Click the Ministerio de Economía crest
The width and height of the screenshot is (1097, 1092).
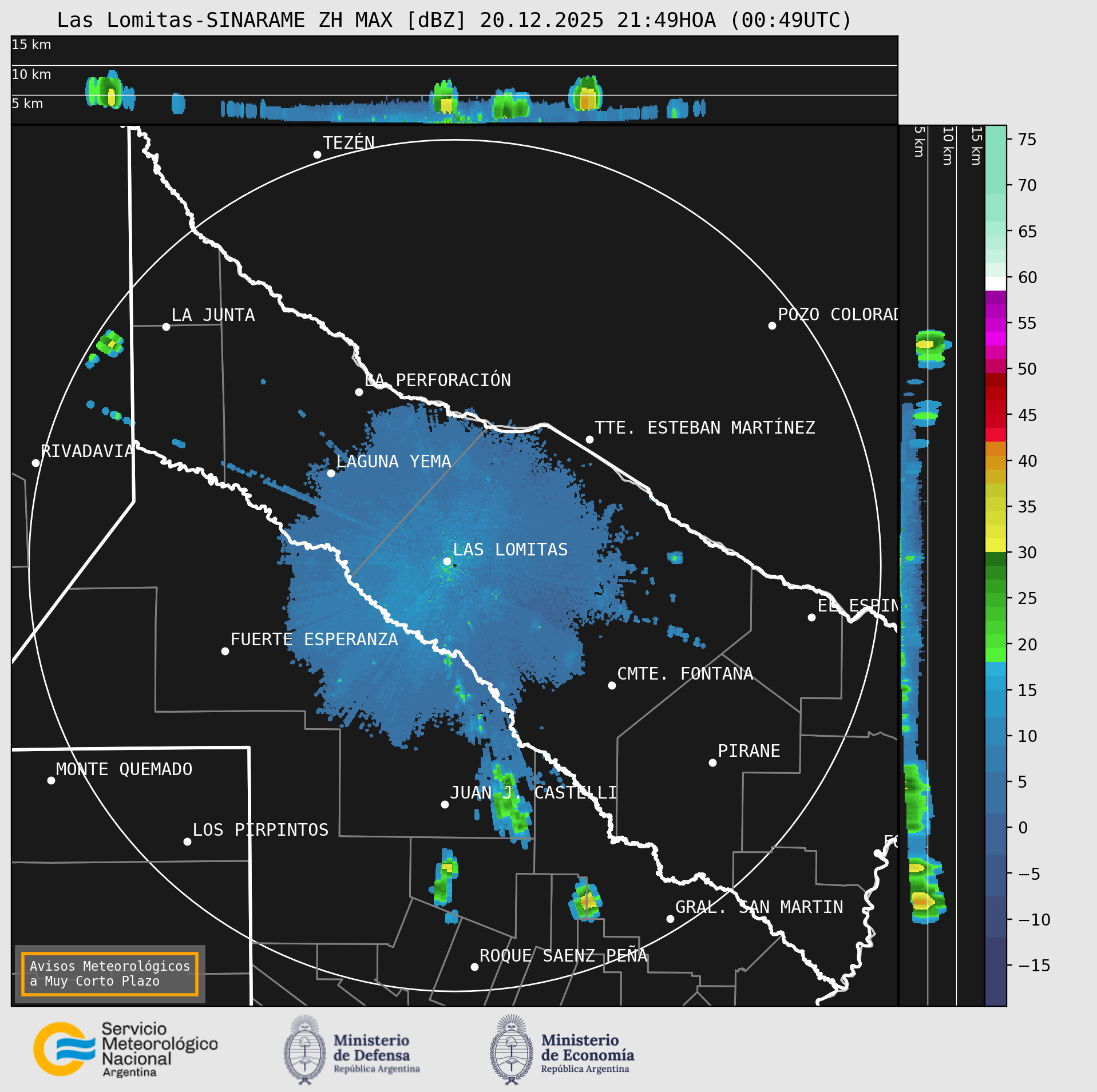tap(512, 1050)
